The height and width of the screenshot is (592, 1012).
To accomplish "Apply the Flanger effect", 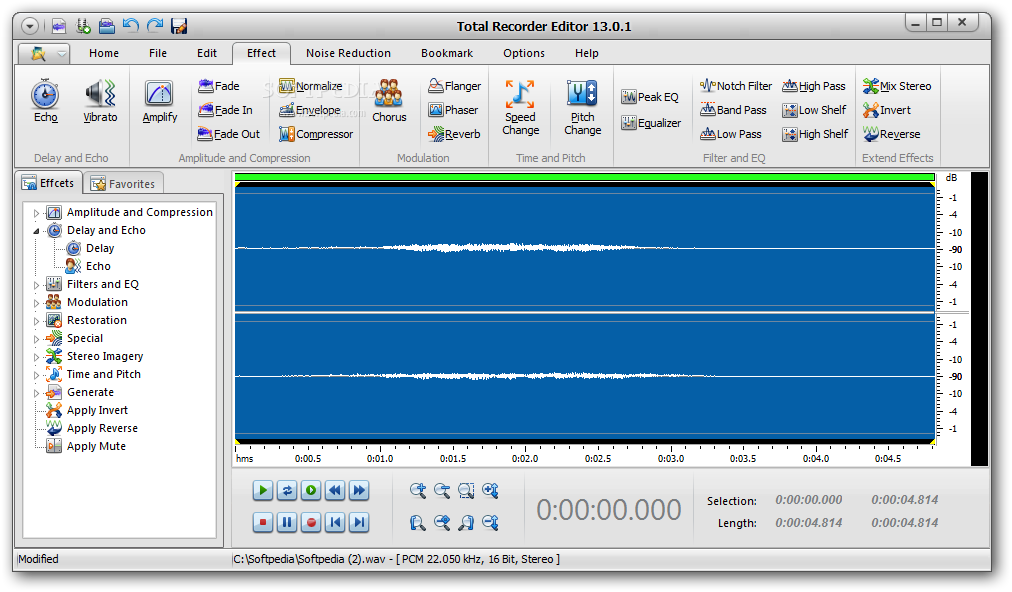I will (454, 86).
